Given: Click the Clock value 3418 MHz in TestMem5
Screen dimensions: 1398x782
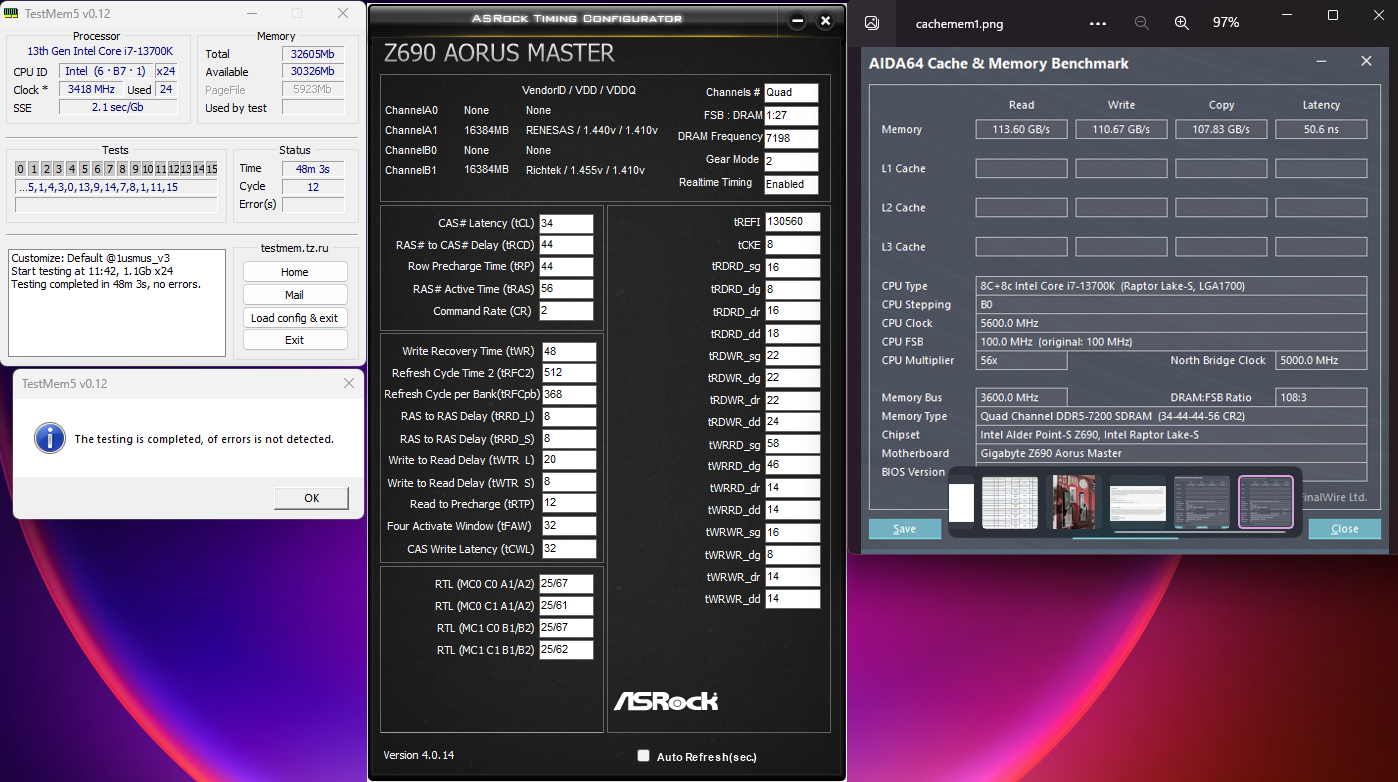Looking at the screenshot, I should click(x=90, y=90).
